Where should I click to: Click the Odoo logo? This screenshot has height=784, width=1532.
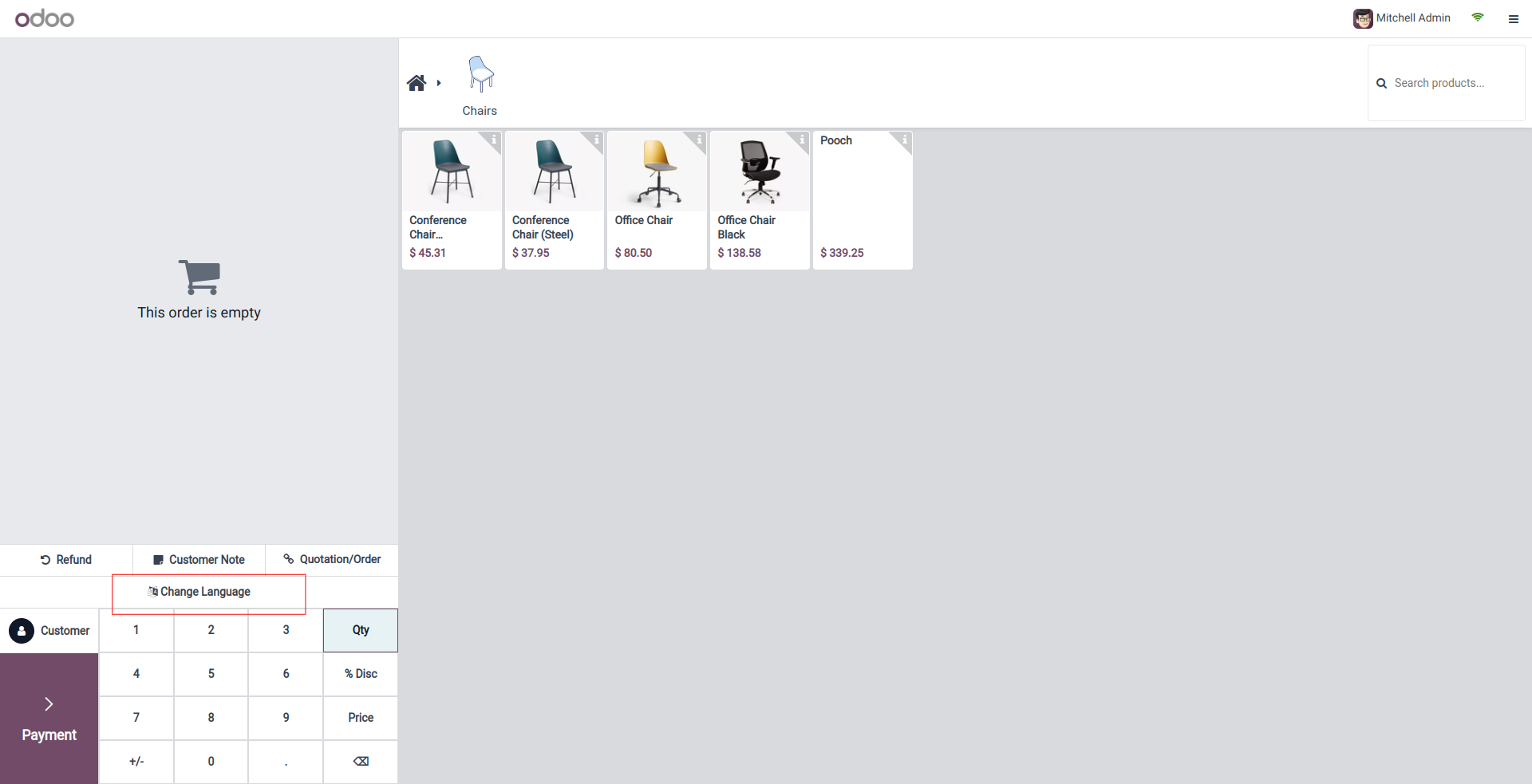click(45, 18)
